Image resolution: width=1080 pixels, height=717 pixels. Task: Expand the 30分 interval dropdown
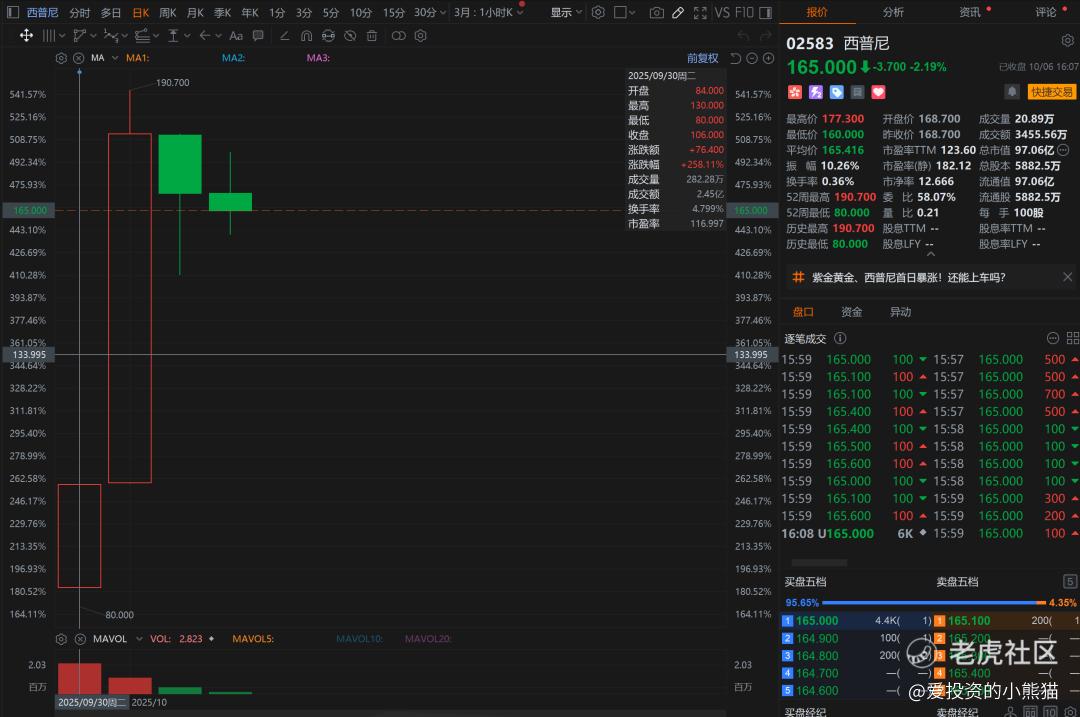point(442,13)
